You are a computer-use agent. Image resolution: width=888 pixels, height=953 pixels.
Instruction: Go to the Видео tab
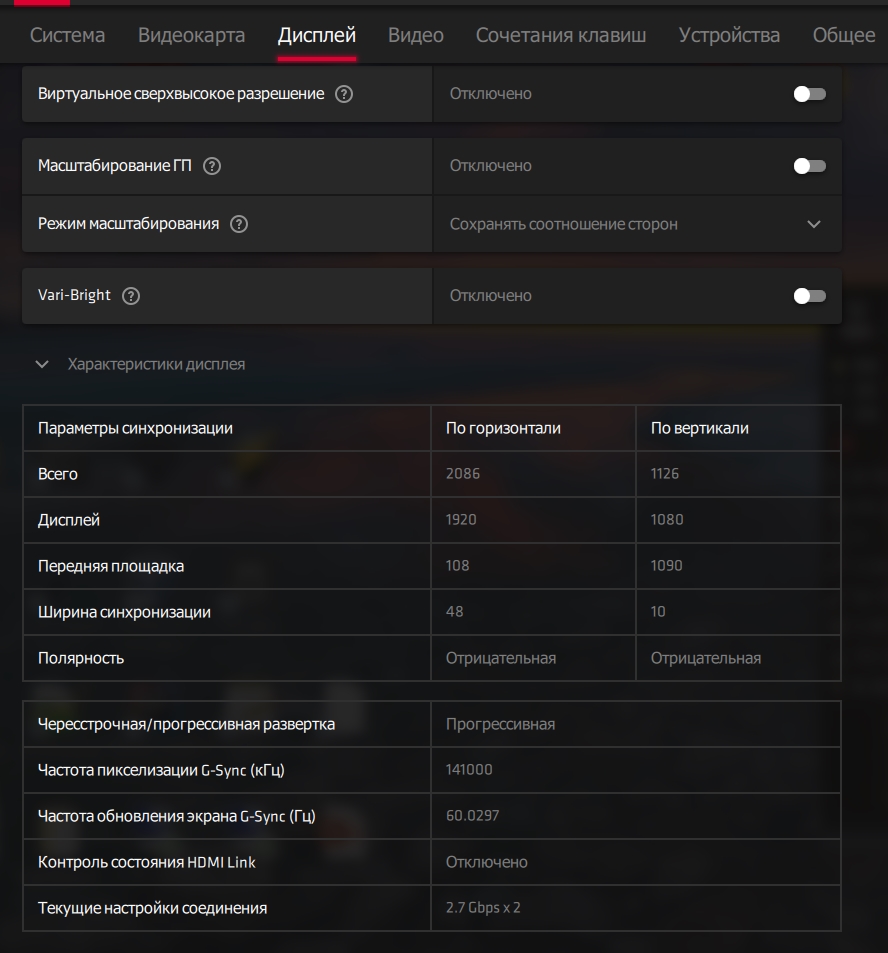click(x=415, y=36)
